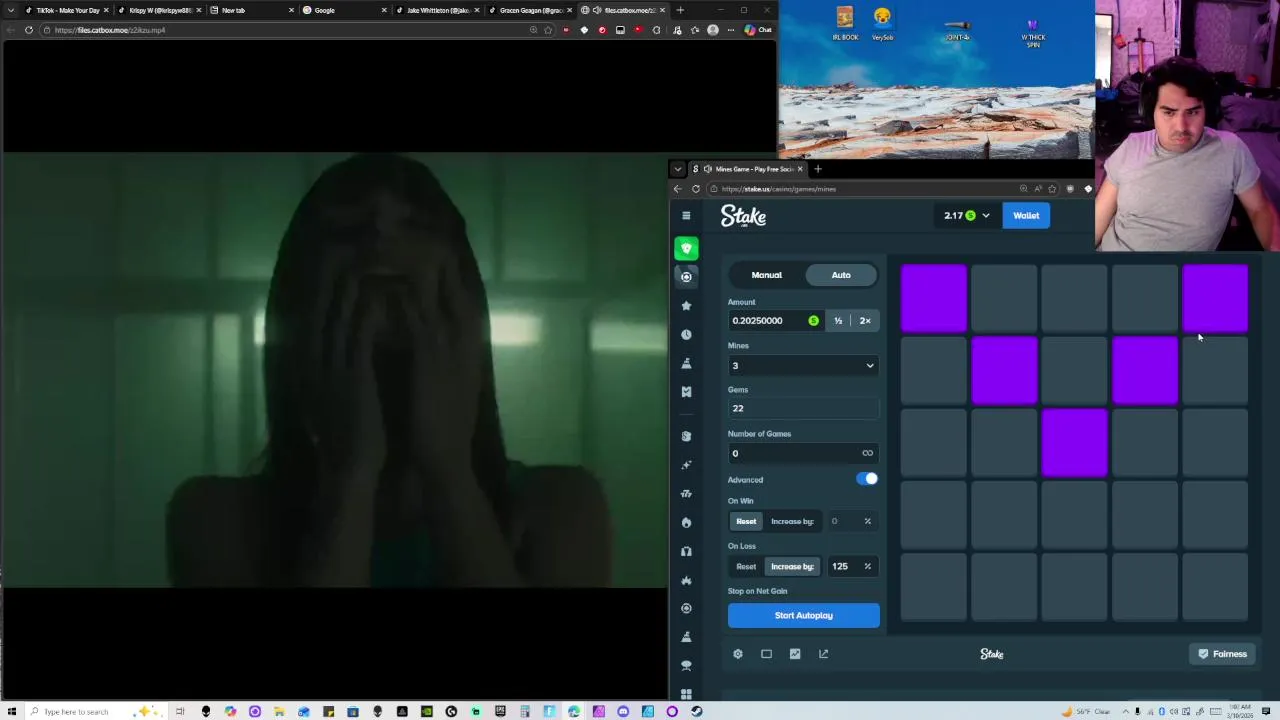Image resolution: width=1280 pixels, height=720 pixels.
Task: Select Reset under On Win
Action: 746,521
